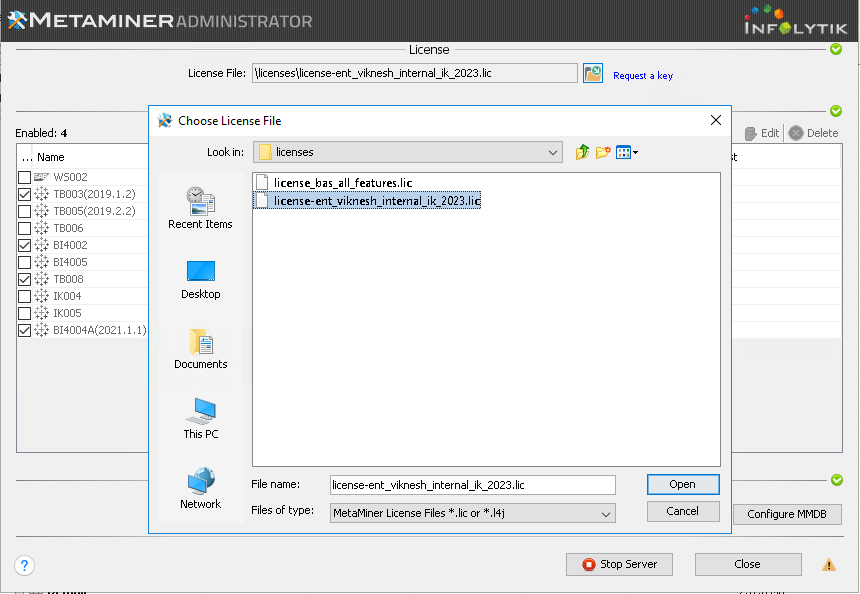Click green check icon beside License section
The width and height of the screenshot is (860, 594).
tap(836, 49)
